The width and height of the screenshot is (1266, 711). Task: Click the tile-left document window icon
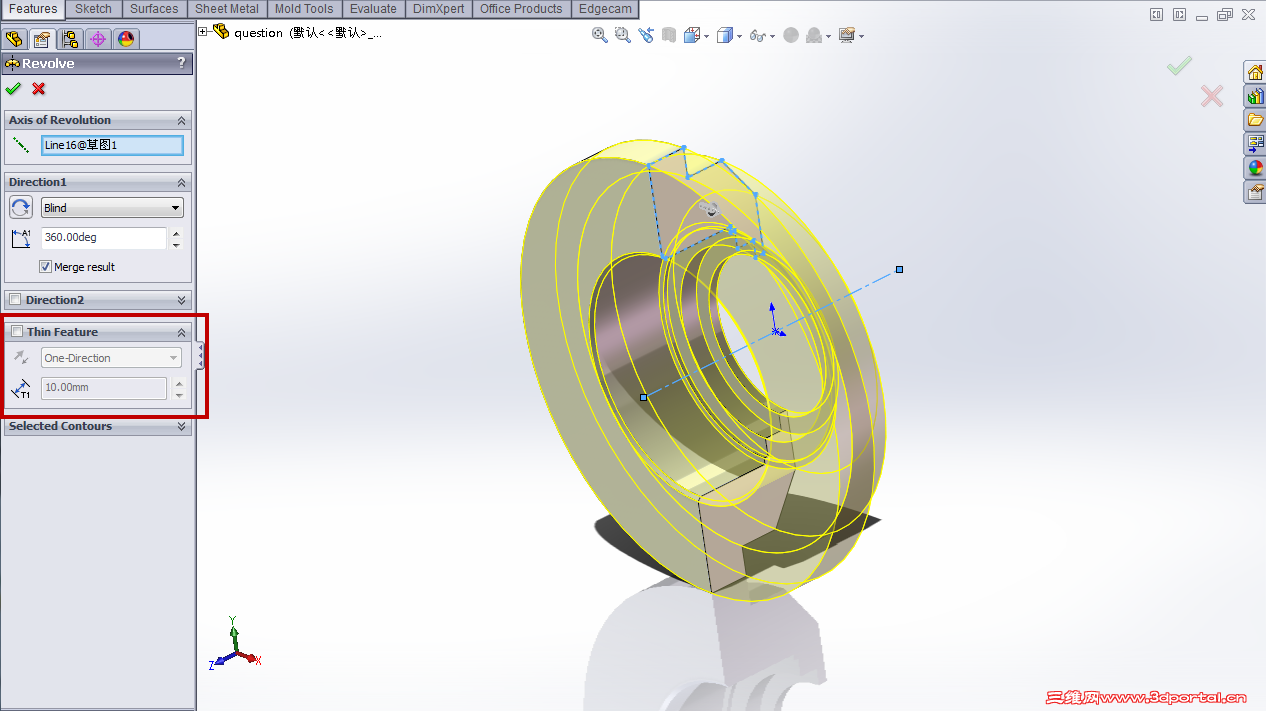click(x=1157, y=14)
